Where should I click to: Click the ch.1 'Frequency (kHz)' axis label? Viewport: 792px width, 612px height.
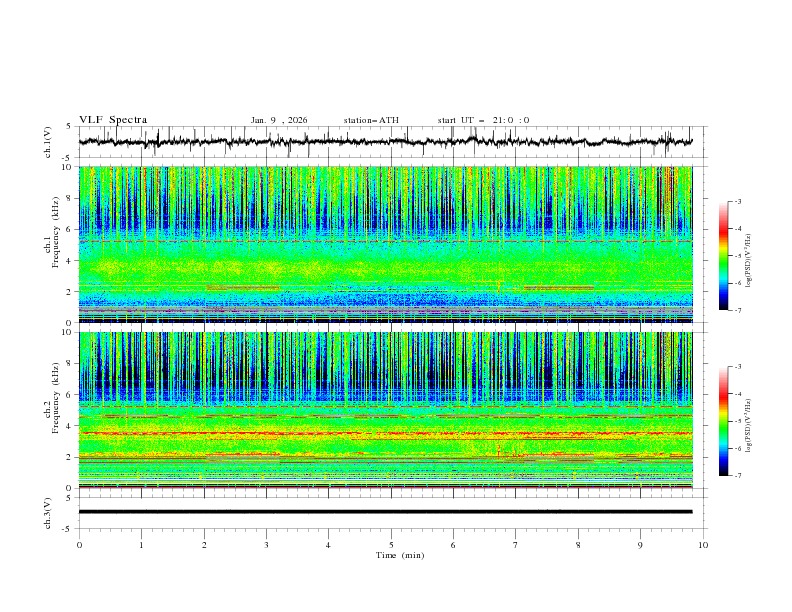pyautogui.click(x=55, y=233)
